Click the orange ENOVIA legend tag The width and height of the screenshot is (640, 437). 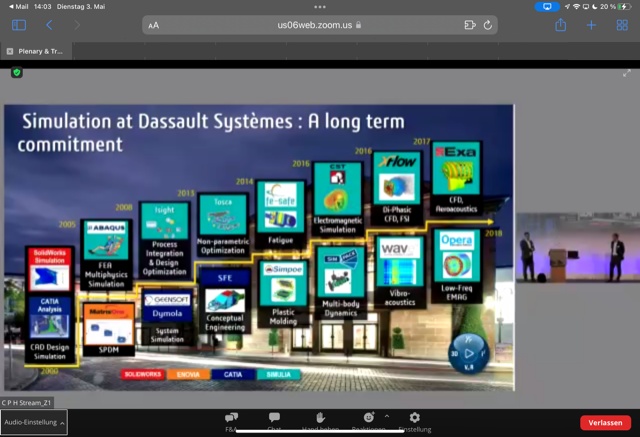tap(188, 375)
